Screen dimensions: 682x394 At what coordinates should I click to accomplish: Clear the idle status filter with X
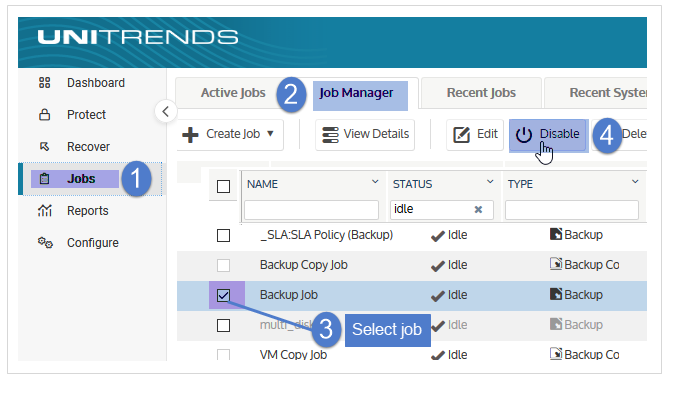coord(478,210)
